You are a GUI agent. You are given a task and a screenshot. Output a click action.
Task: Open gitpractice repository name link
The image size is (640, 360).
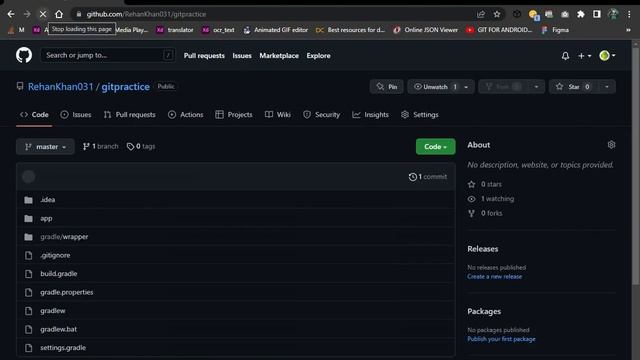coord(125,87)
